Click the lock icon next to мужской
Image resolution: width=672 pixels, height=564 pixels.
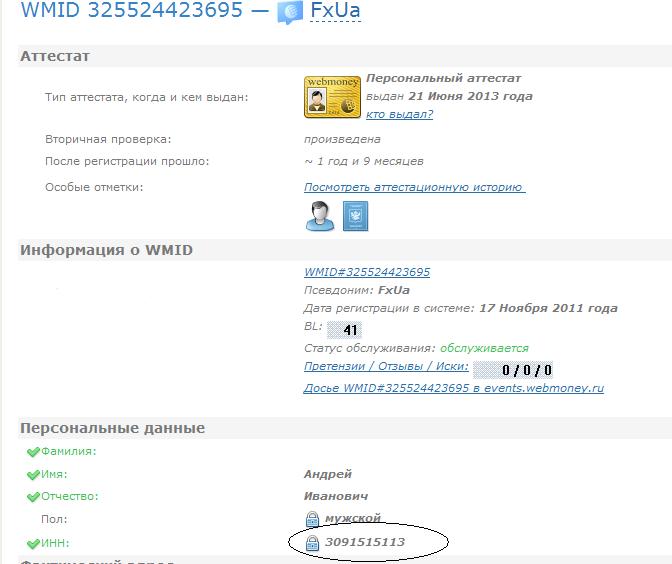coord(312,518)
